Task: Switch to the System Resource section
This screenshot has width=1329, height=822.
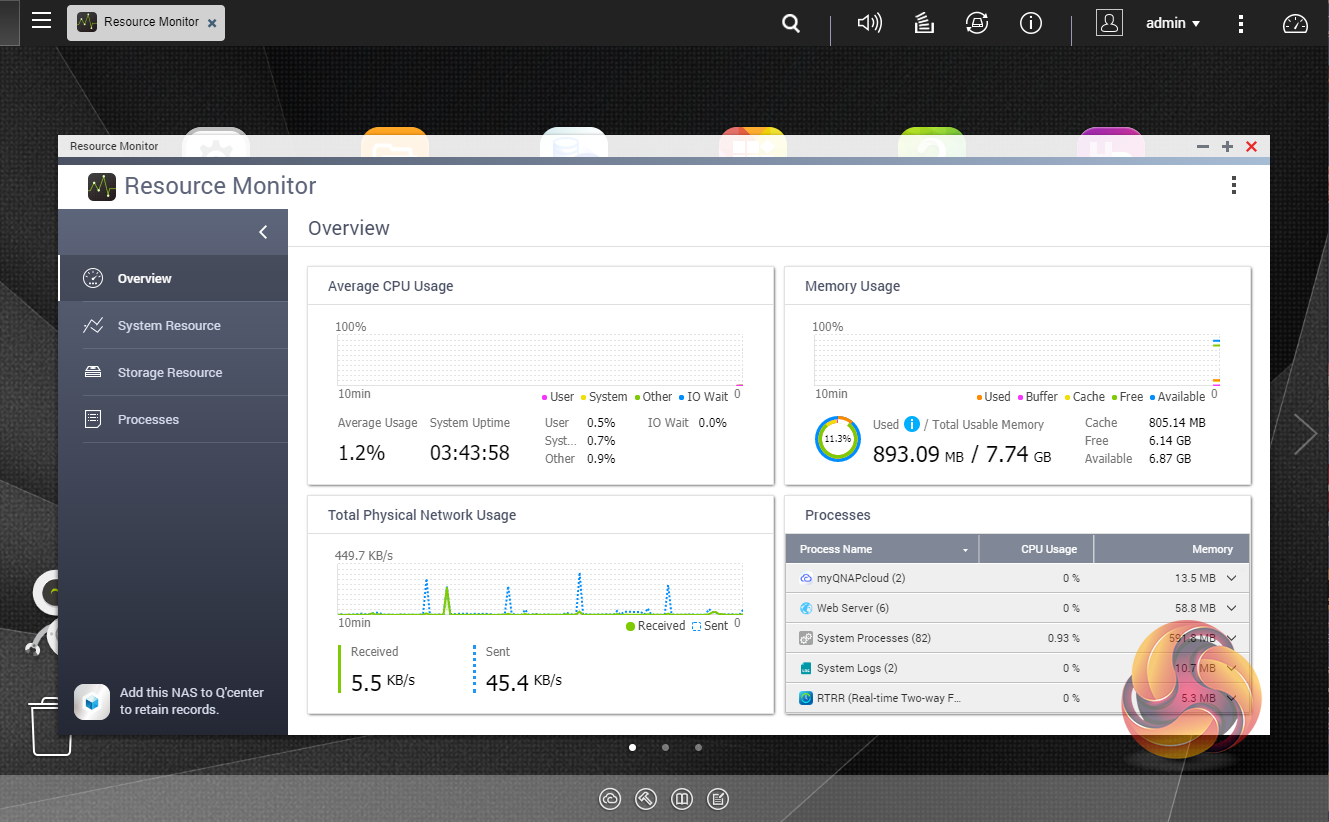Action: click(x=169, y=326)
